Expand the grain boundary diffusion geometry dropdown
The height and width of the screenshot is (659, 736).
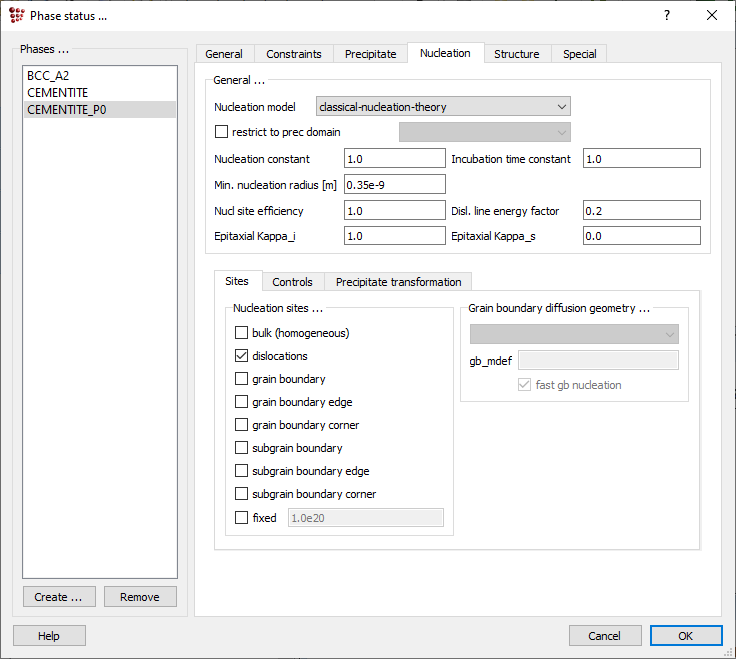(574, 334)
